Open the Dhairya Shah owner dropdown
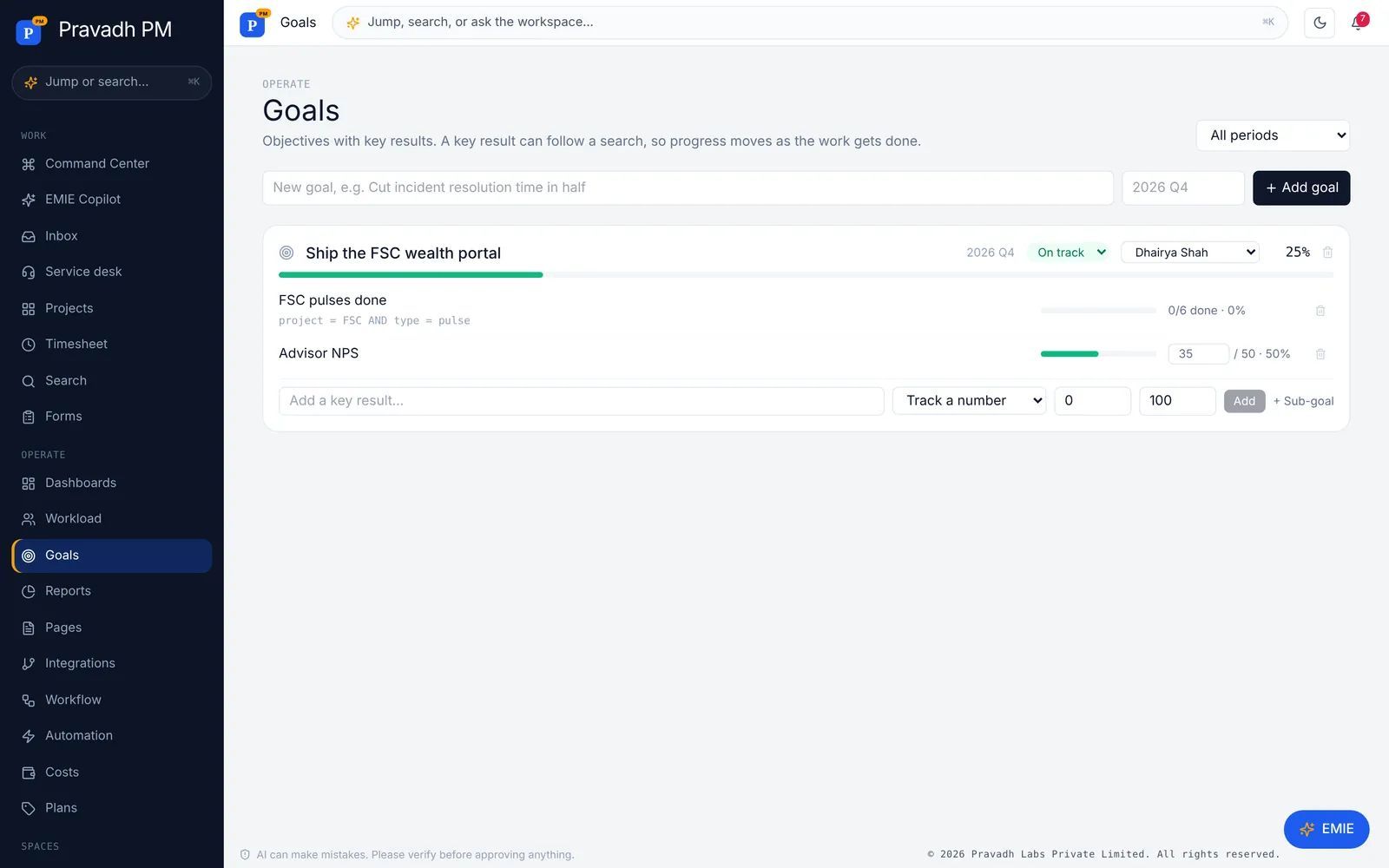This screenshot has width=1389, height=868. pos(1190,253)
